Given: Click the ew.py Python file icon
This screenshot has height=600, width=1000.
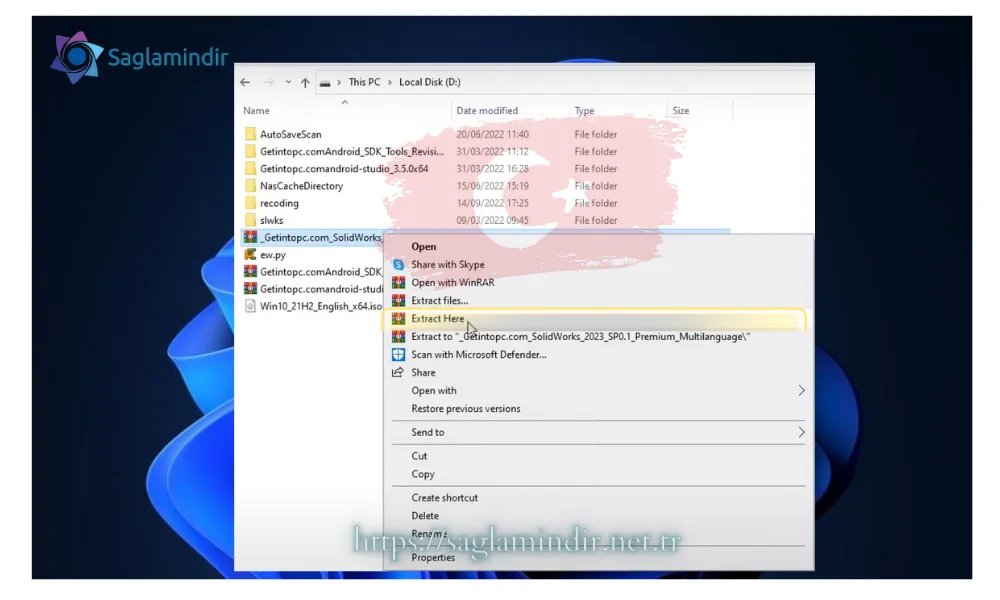Looking at the screenshot, I should click(250, 254).
